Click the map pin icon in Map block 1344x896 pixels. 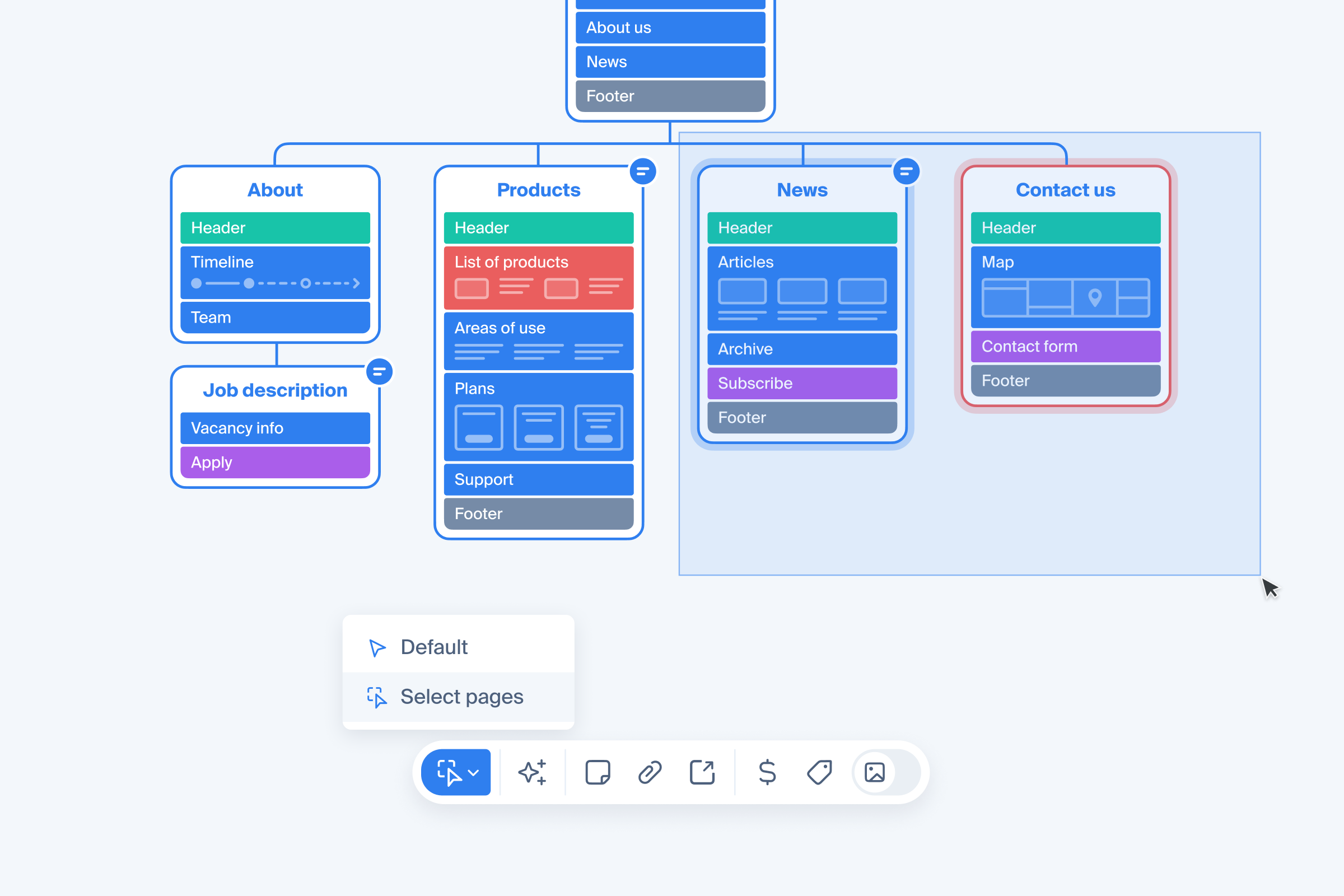click(x=1094, y=298)
